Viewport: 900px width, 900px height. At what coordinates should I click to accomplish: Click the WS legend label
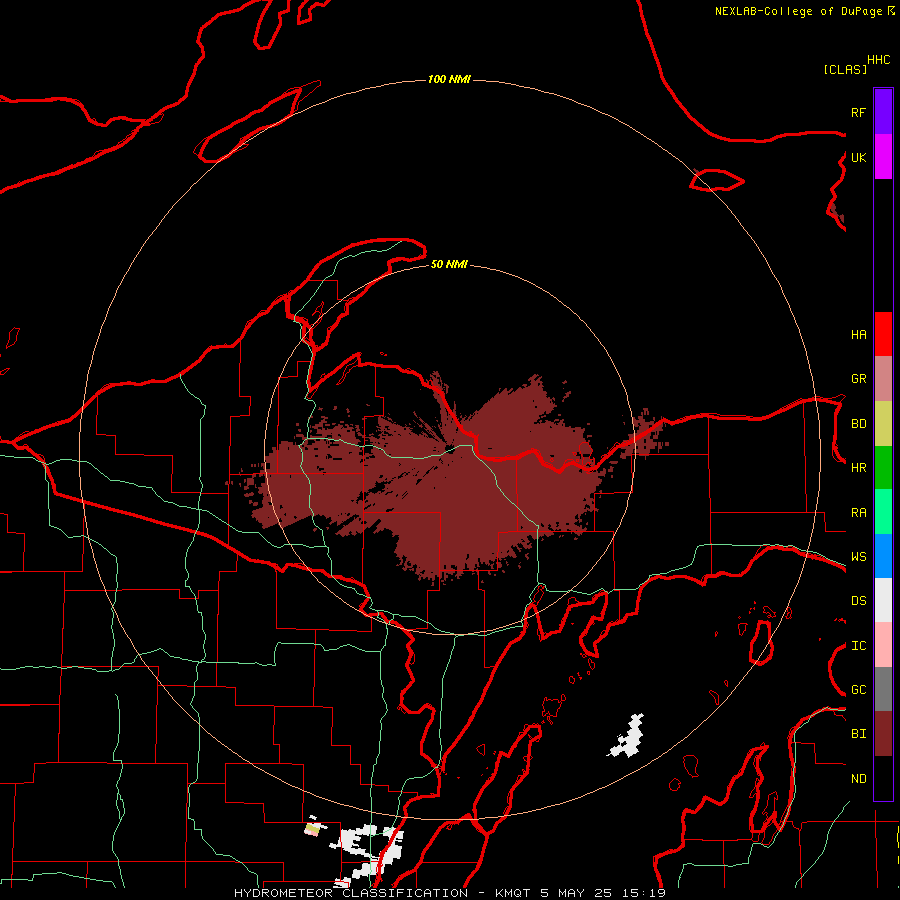click(x=858, y=556)
